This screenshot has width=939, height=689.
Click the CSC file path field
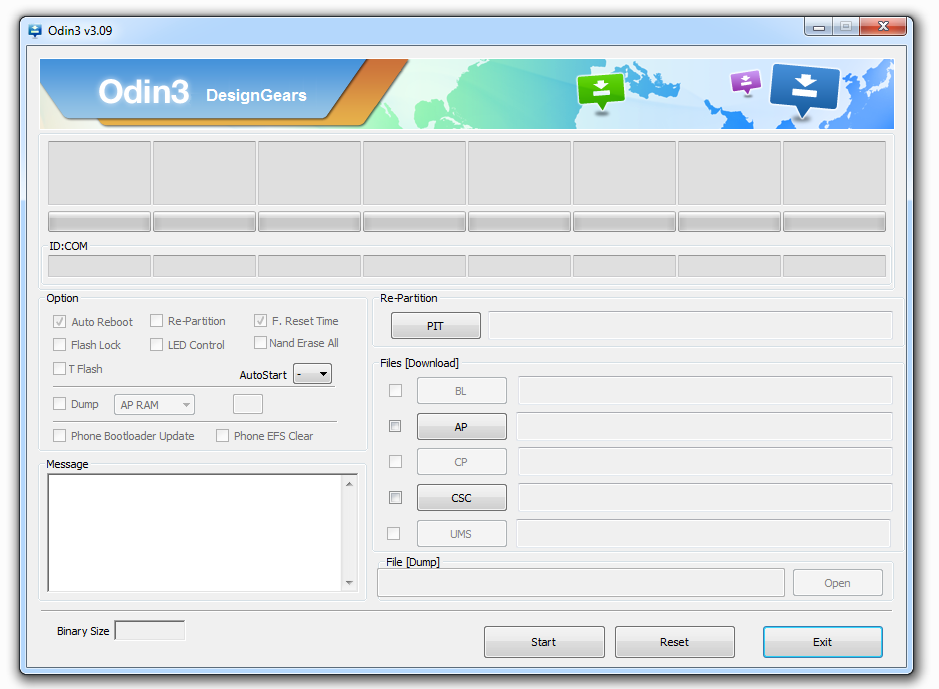(705, 497)
